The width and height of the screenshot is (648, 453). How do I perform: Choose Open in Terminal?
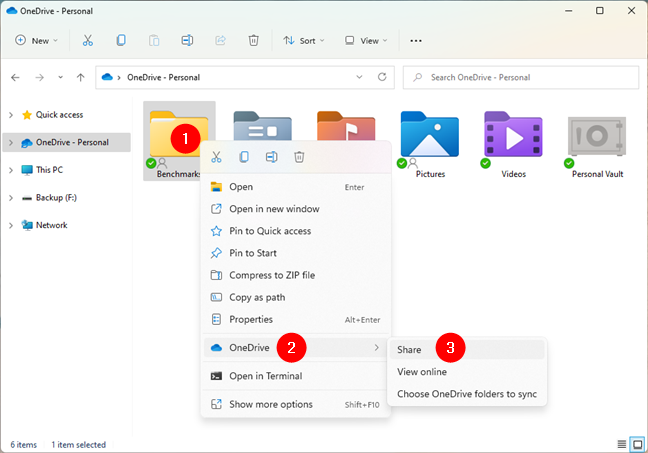coord(296,376)
